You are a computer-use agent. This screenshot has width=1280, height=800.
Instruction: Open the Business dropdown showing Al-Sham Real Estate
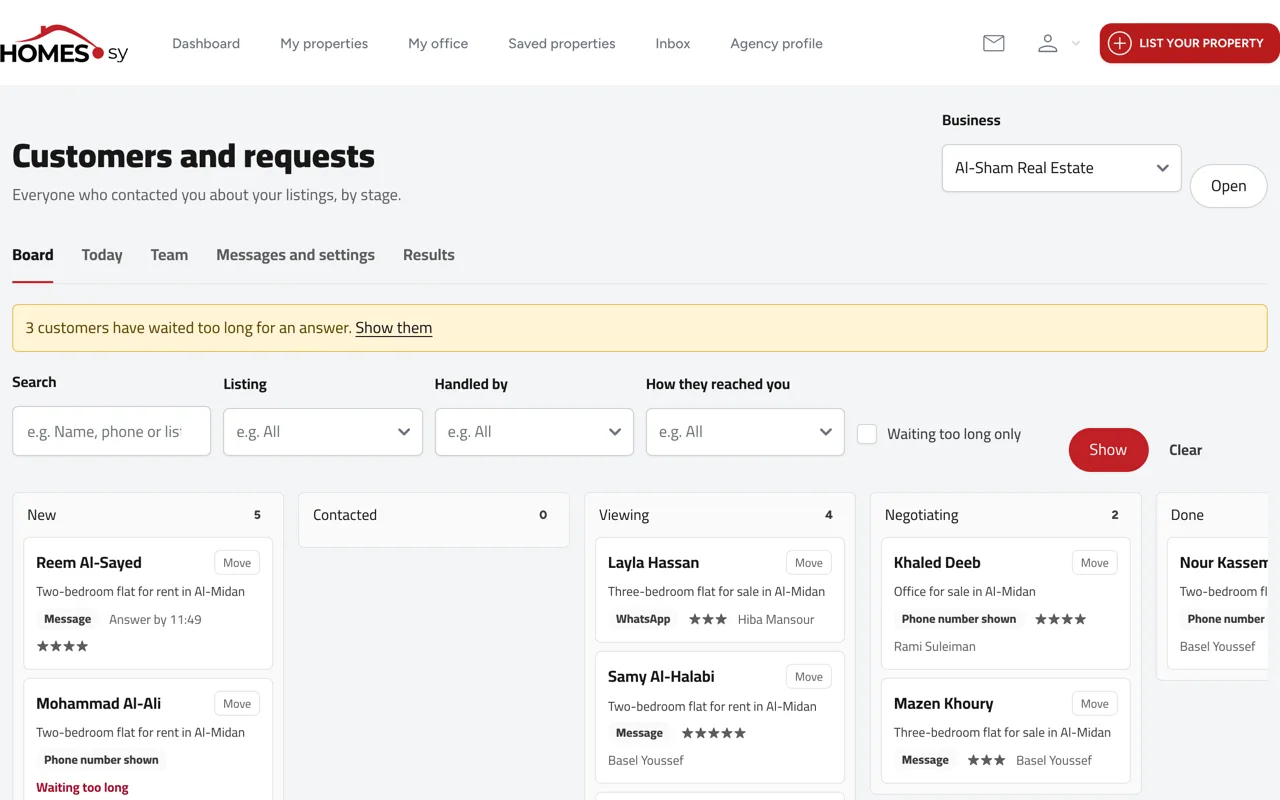1061,168
